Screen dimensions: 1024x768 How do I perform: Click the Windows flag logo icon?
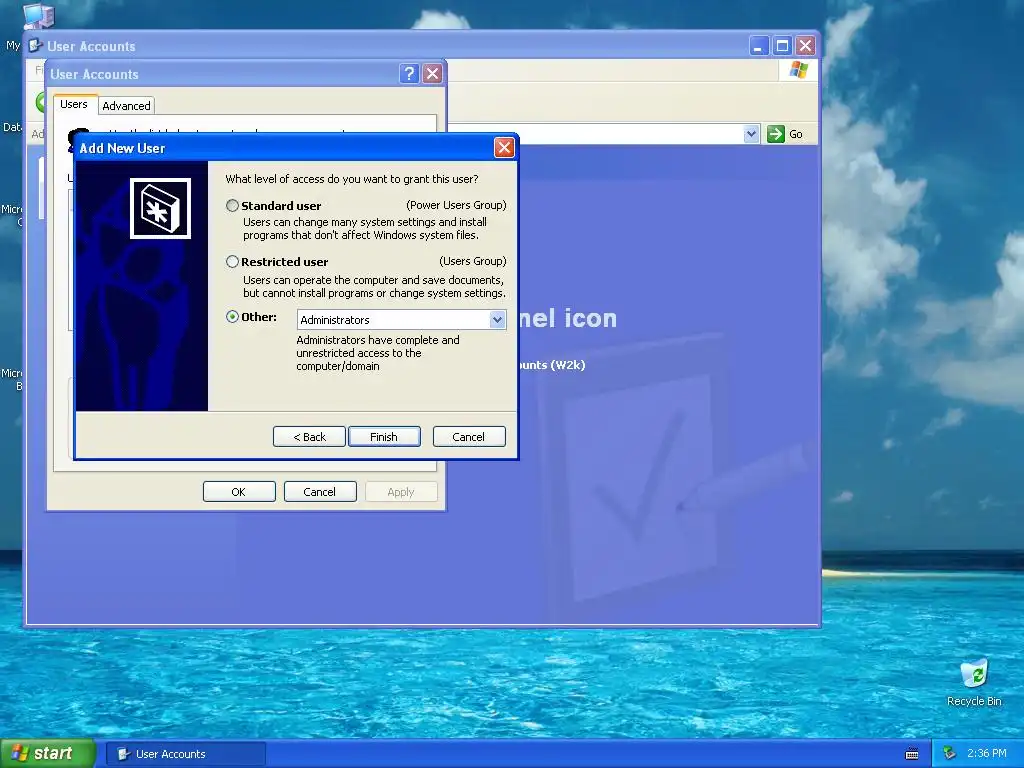pyautogui.click(x=798, y=70)
